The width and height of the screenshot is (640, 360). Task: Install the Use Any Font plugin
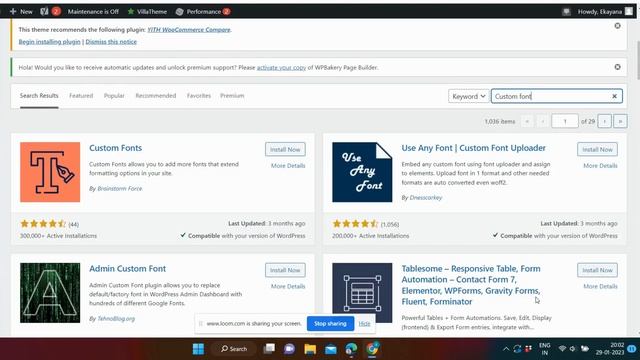(x=597, y=149)
